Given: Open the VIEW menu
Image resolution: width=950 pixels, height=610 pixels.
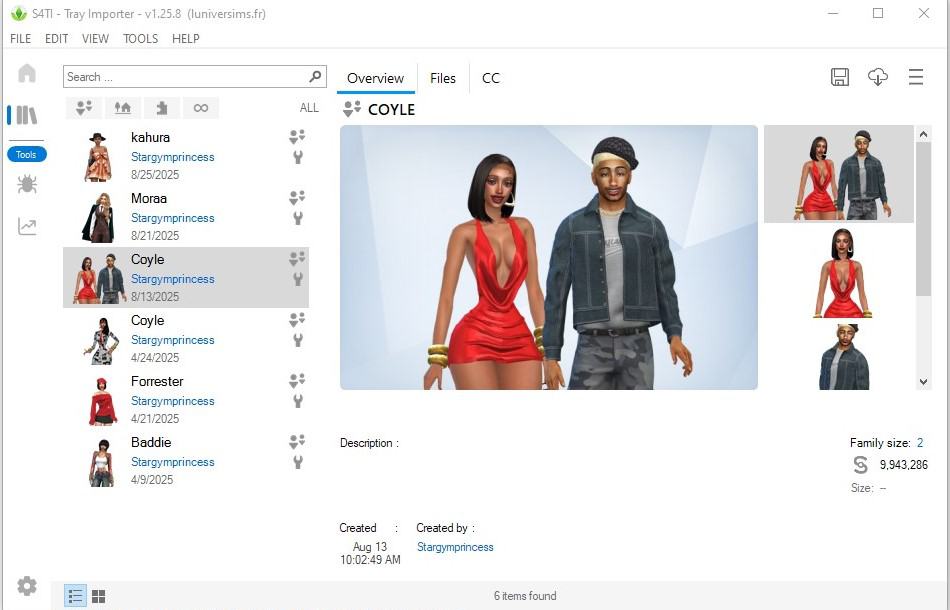Looking at the screenshot, I should point(95,39).
